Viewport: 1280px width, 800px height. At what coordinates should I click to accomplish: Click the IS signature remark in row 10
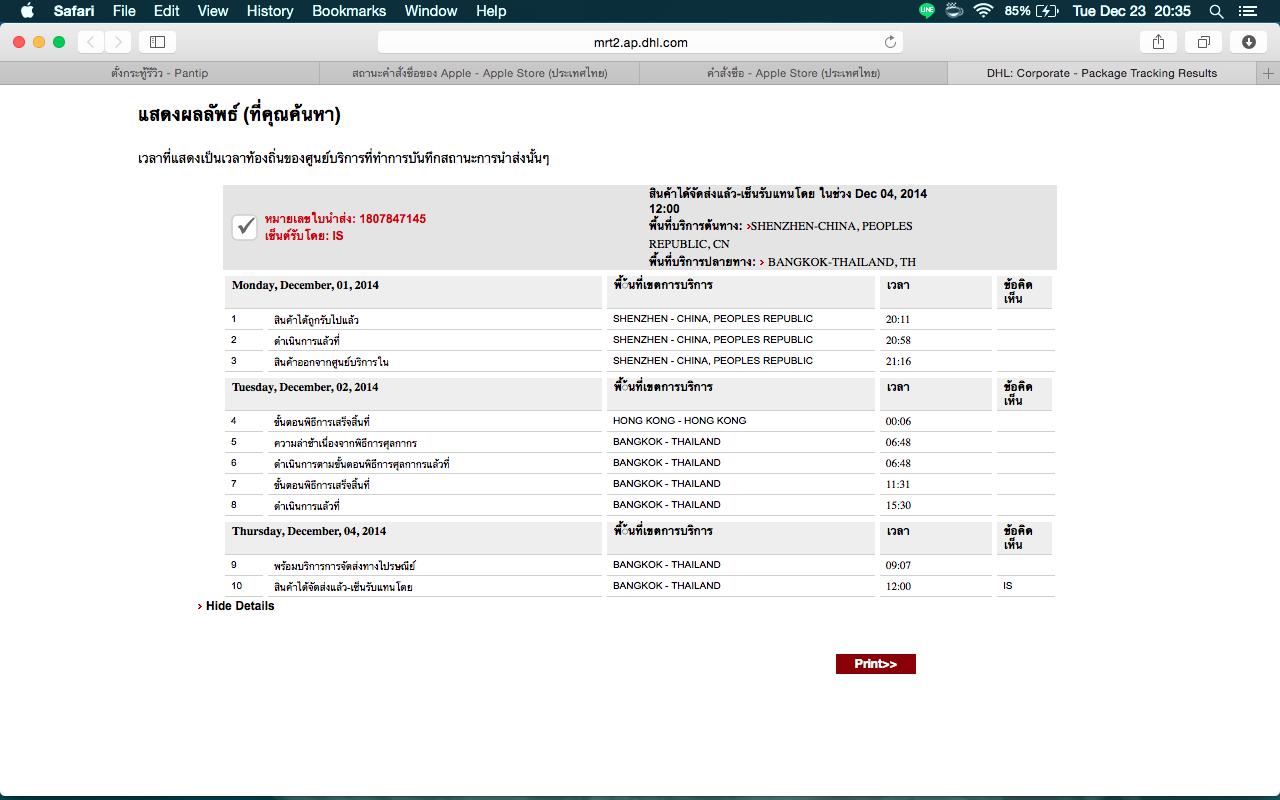[1007, 586]
